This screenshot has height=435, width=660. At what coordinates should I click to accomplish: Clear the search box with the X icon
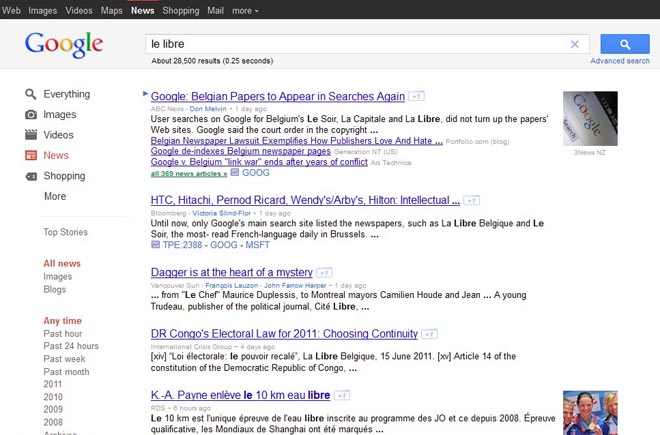pyautogui.click(x=575, y=44)
